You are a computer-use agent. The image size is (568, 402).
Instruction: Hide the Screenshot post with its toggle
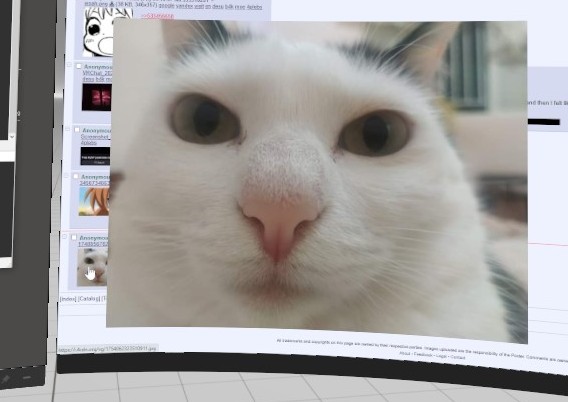[68, 129]
